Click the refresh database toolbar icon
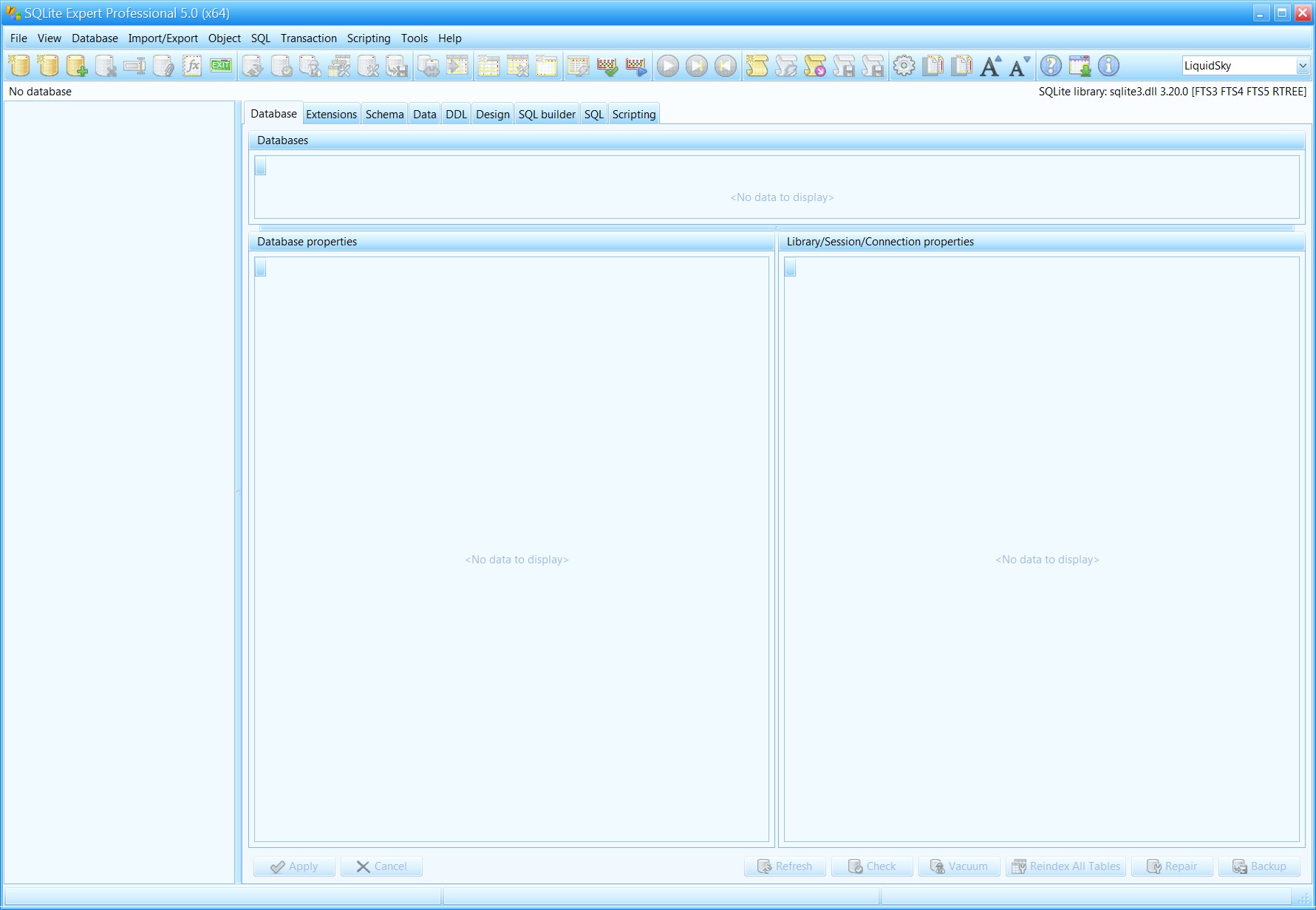This screenshot has height=910, width=1316. pos(253,66)
